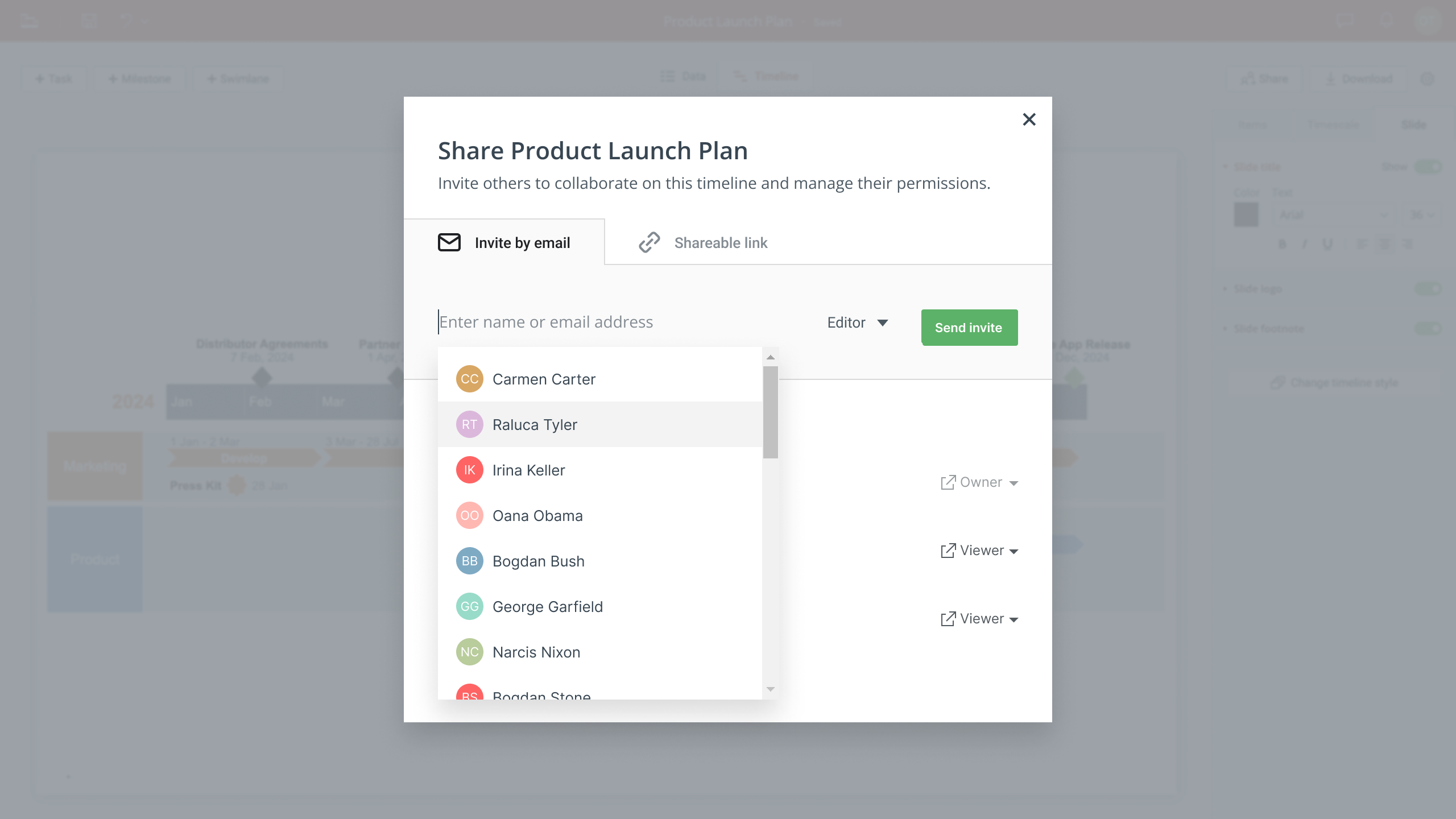Click the mail envelope invite icon
The height and width of the screenshot is (819, 1456).
tap(449, 242)
